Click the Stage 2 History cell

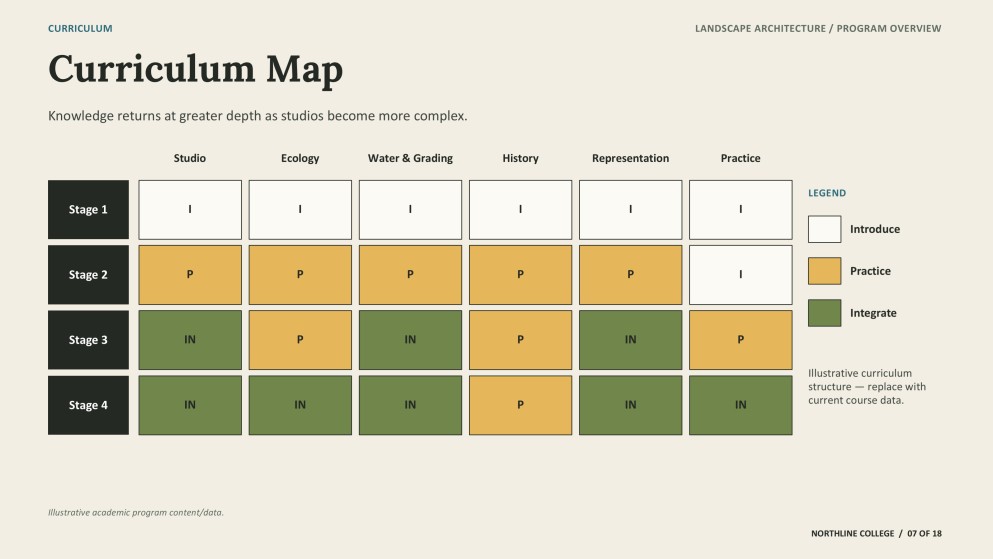click(521, 275)
